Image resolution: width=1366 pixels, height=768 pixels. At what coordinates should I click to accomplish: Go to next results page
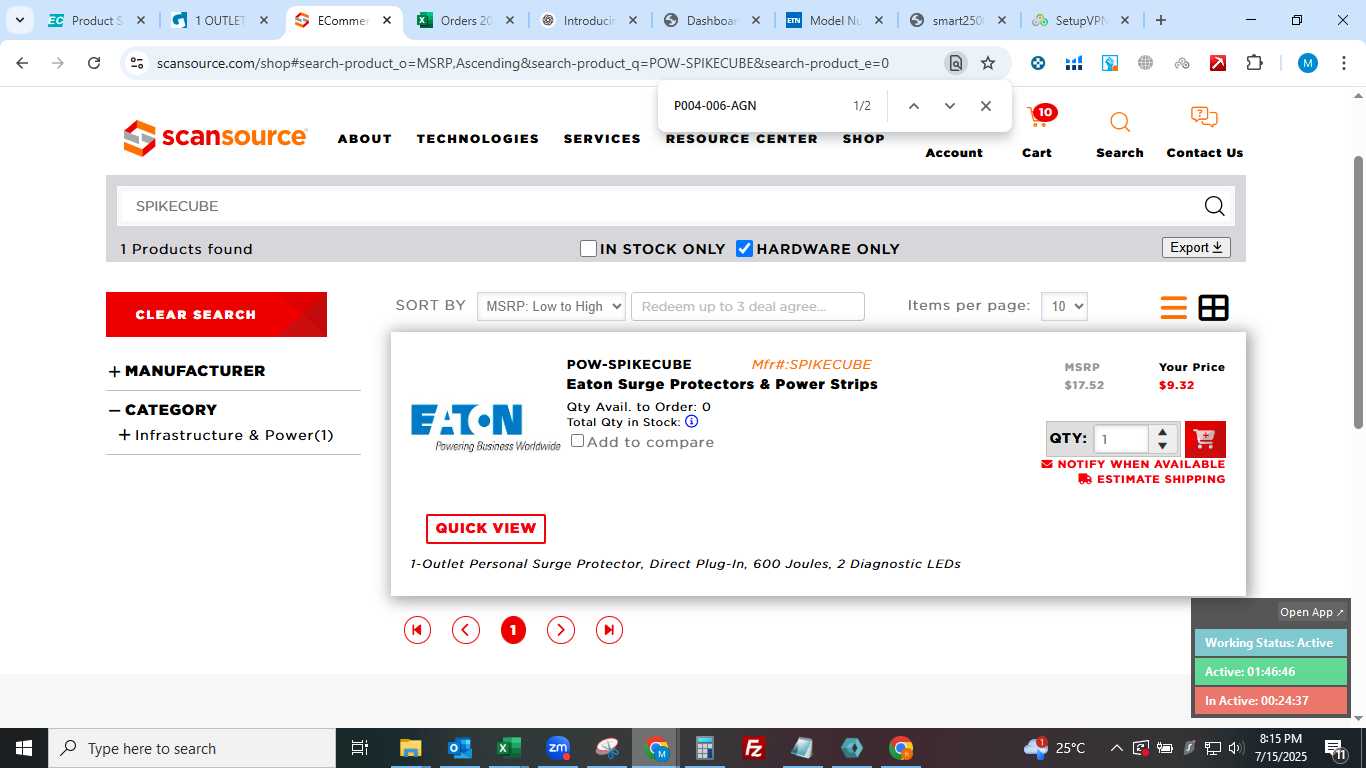[x=561, y=630]
